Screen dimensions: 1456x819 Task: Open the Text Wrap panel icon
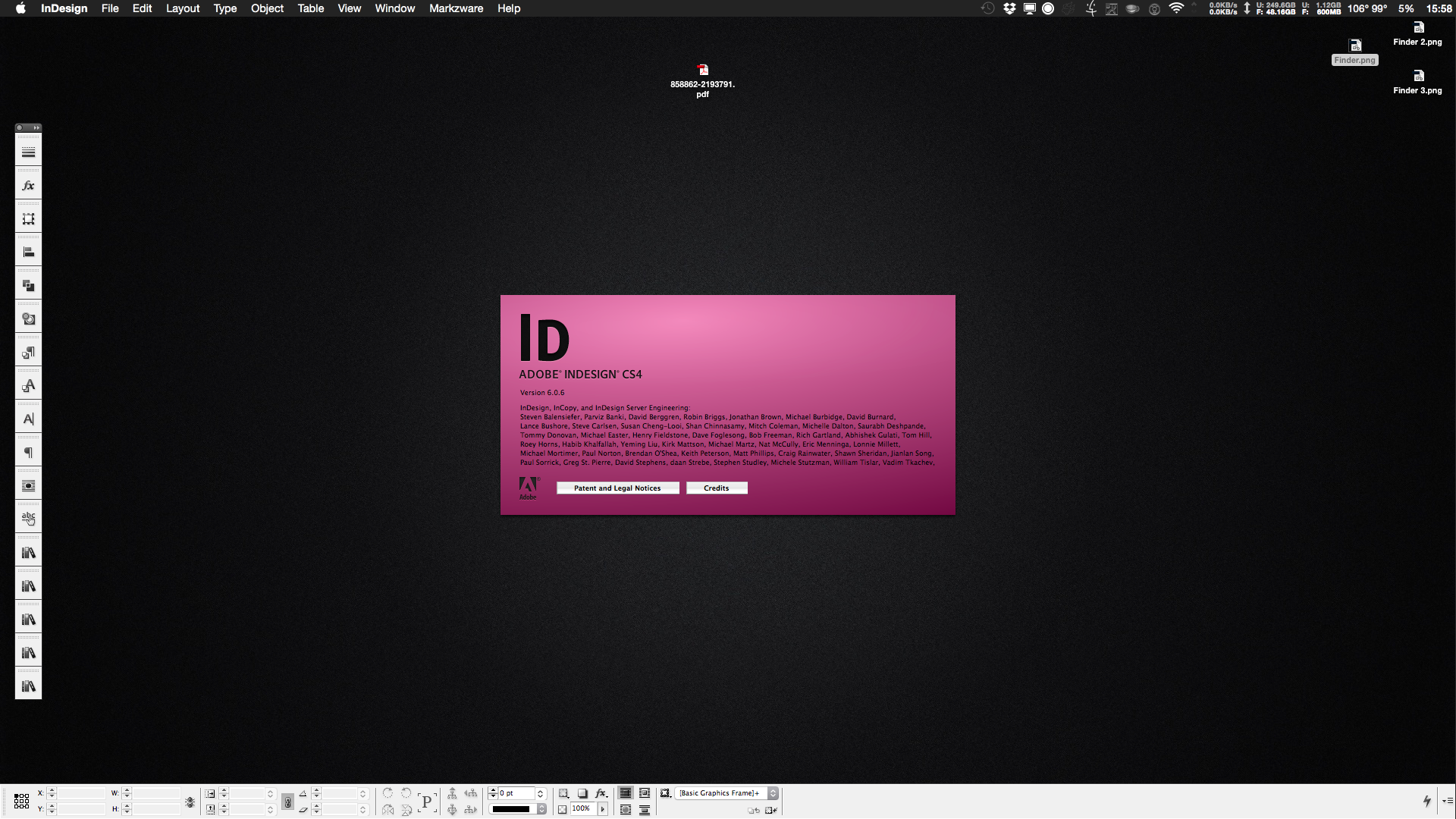[x=28, y=486]
